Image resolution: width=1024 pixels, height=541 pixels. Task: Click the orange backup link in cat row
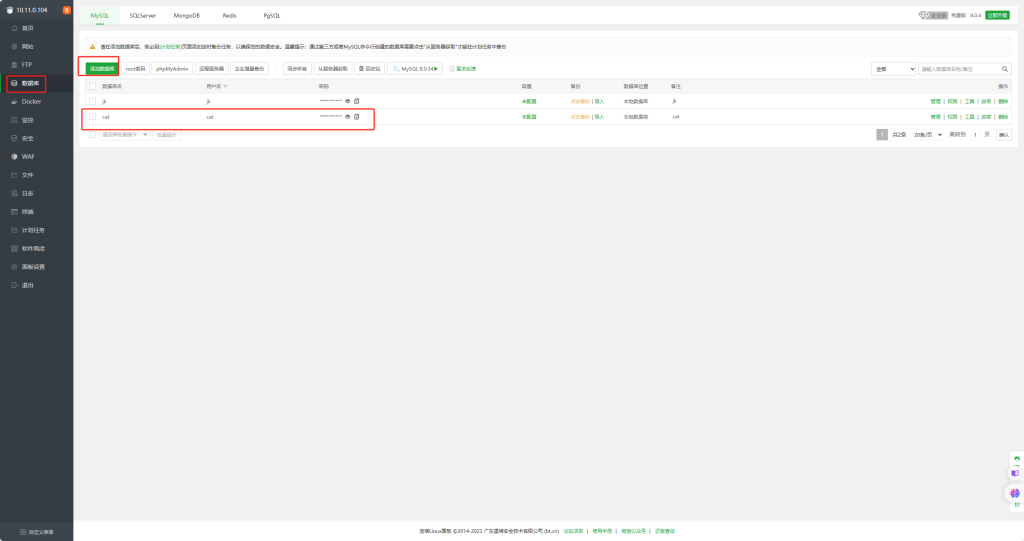tap(580, 117)
